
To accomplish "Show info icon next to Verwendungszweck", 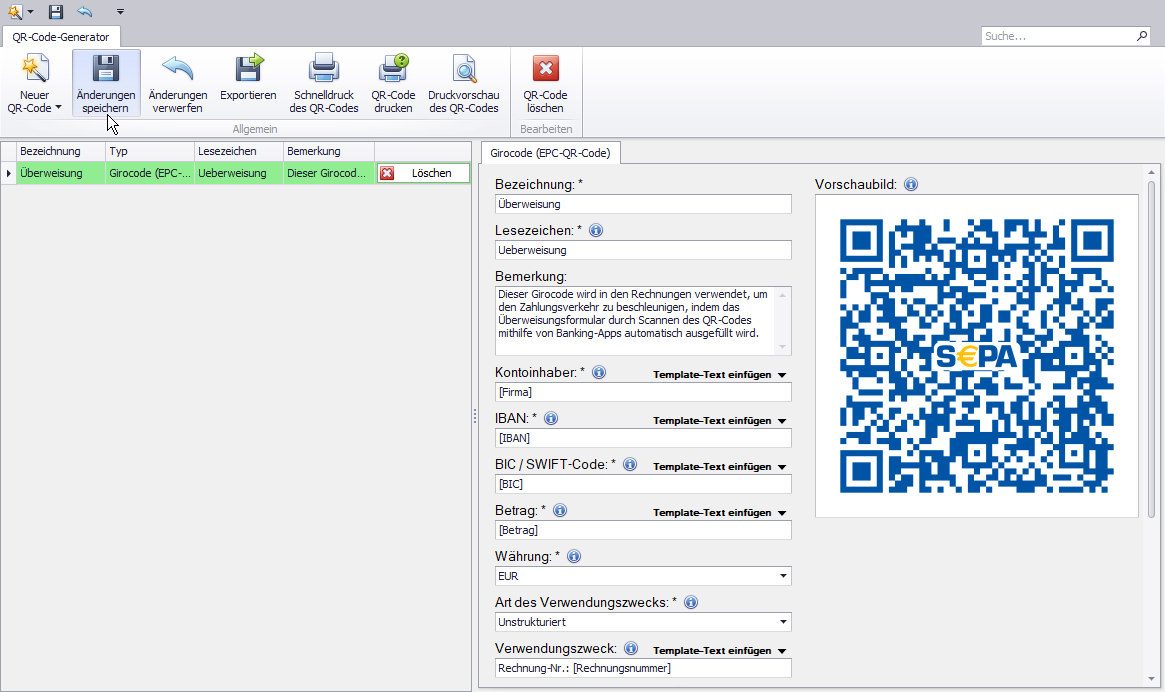I will 631,648.
